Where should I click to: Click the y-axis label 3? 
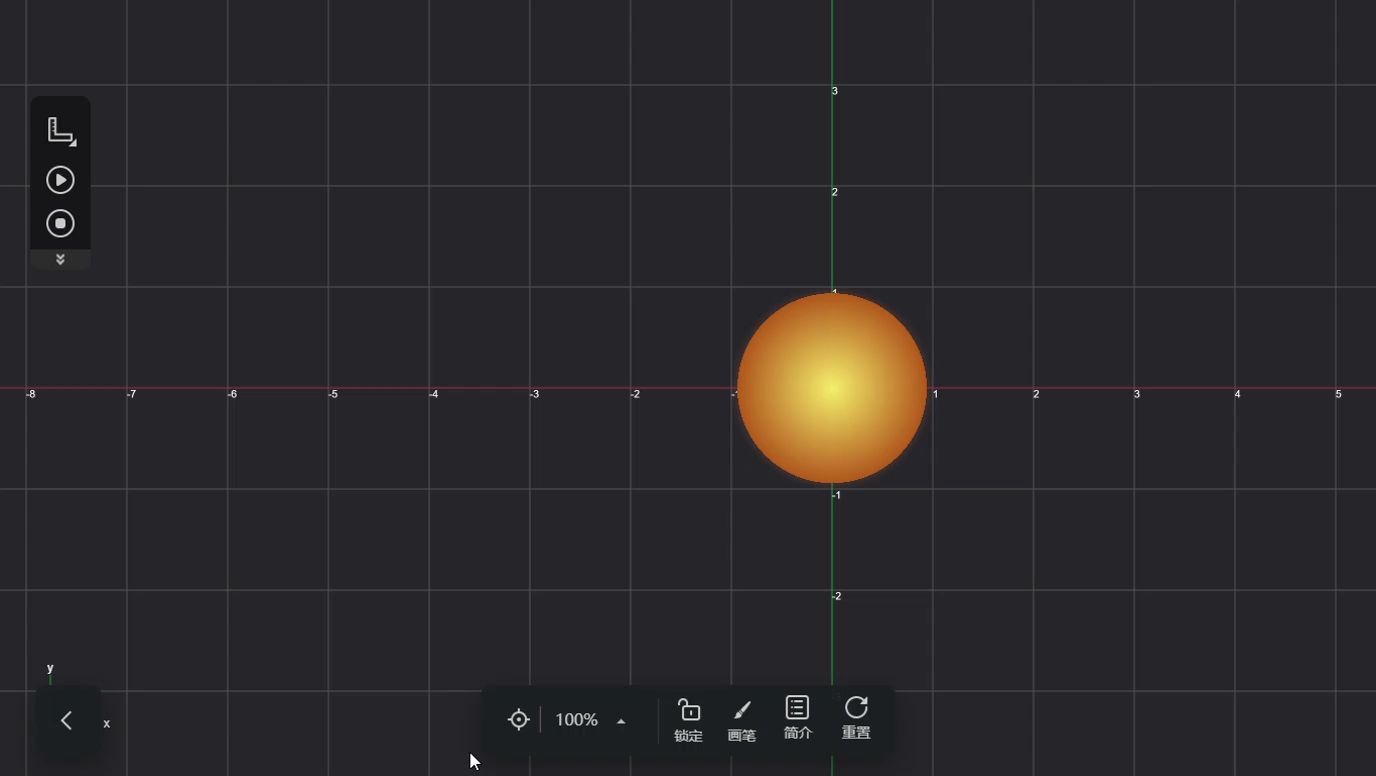click(835, 91)
